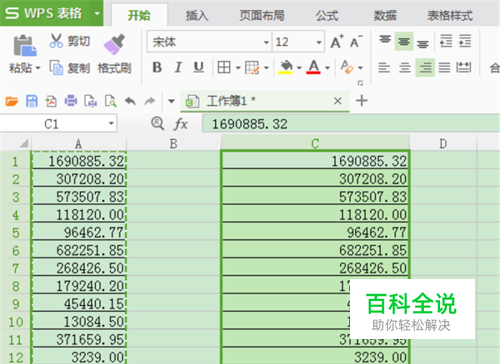The width and height of the screenshot is (500, 364).
Task: Click the Paste clipboard icon
Action: (25, 46)
